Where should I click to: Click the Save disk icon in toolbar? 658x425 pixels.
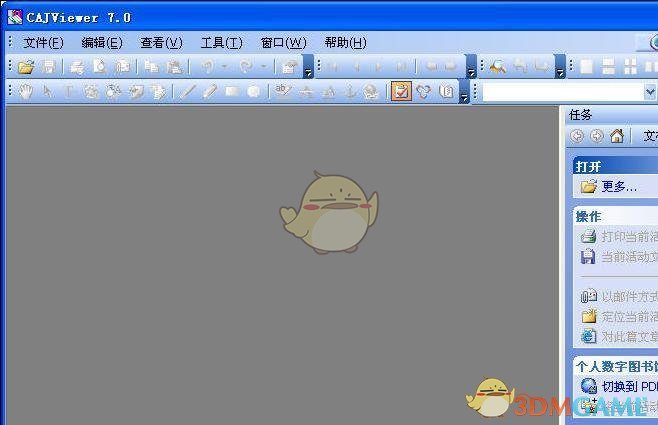point(48,66)
